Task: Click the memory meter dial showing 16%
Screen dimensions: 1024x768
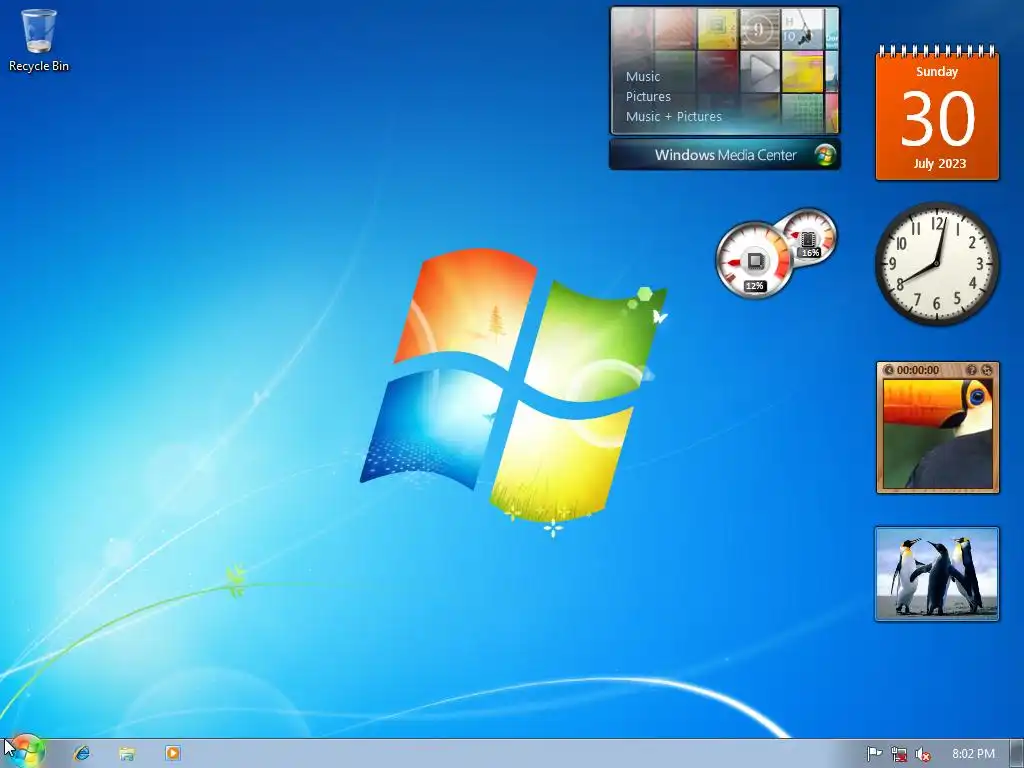Action: point(809,237)
